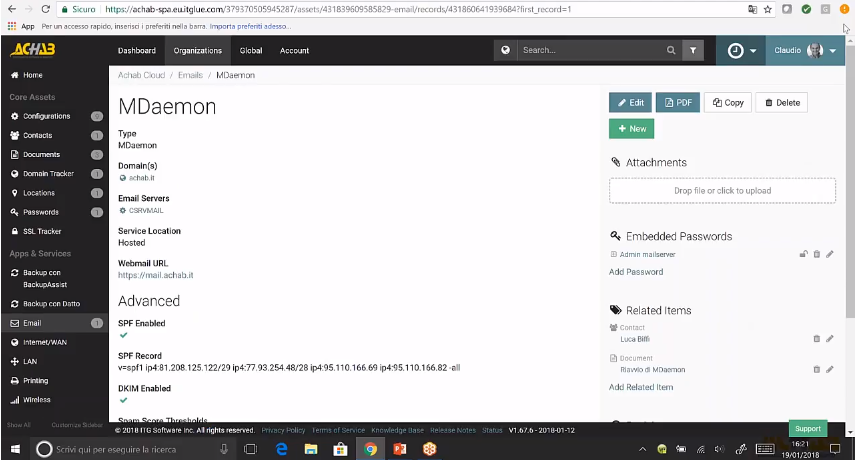
Task: Open the clock timer dropdown
Action: (741, 50)
